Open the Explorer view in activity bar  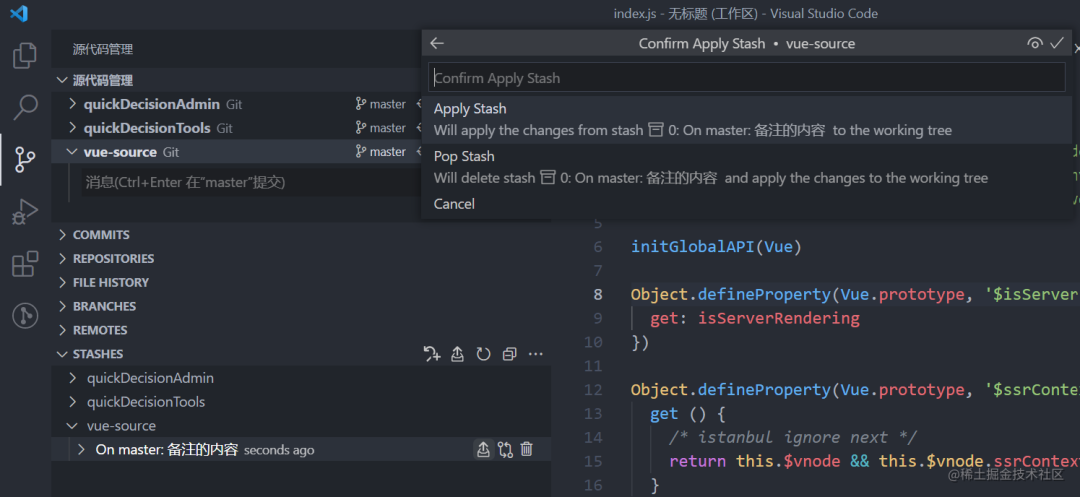(x=25, y=56)
